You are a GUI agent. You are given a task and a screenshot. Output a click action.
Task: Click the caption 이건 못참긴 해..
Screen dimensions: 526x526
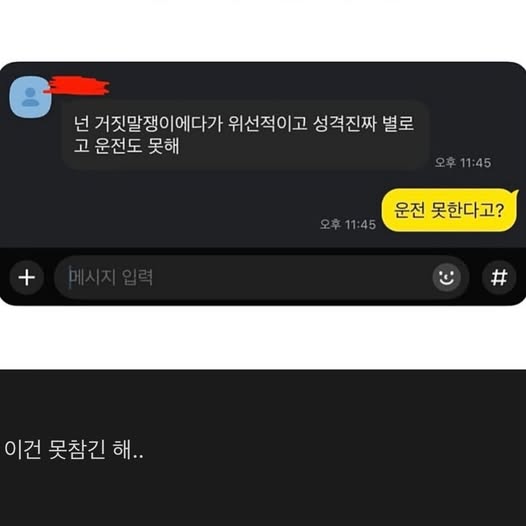(x=73, y=450)
